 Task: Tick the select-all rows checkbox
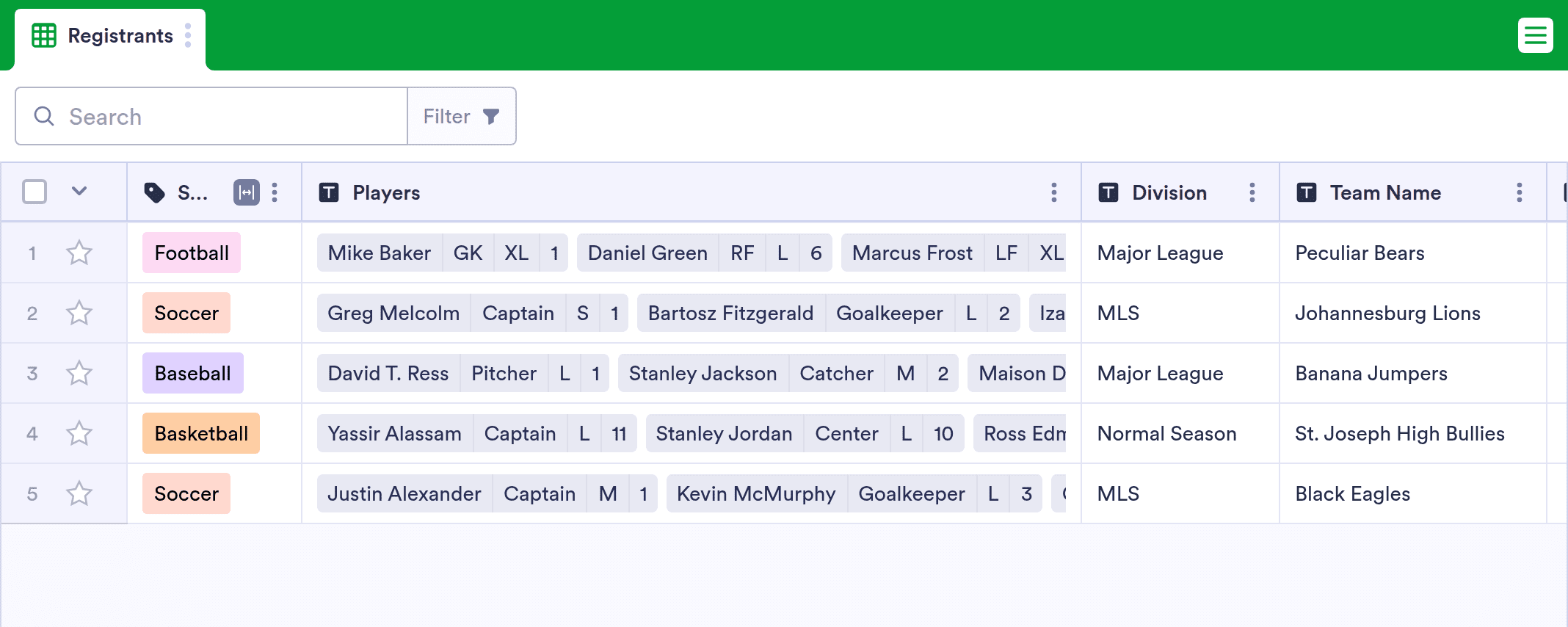pyautogui.click(x=35, y=192)
